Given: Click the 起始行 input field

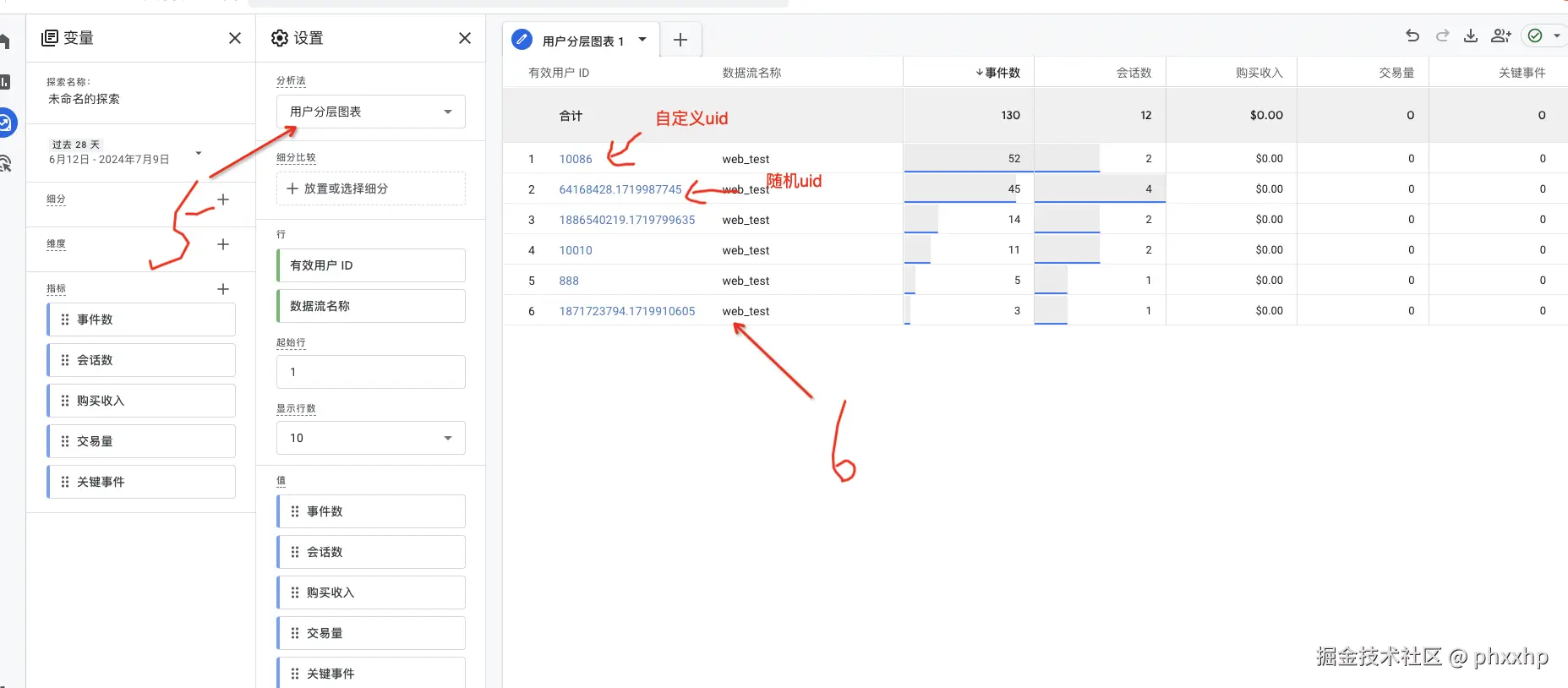Looking at the screenshot, I should [371, 372].
